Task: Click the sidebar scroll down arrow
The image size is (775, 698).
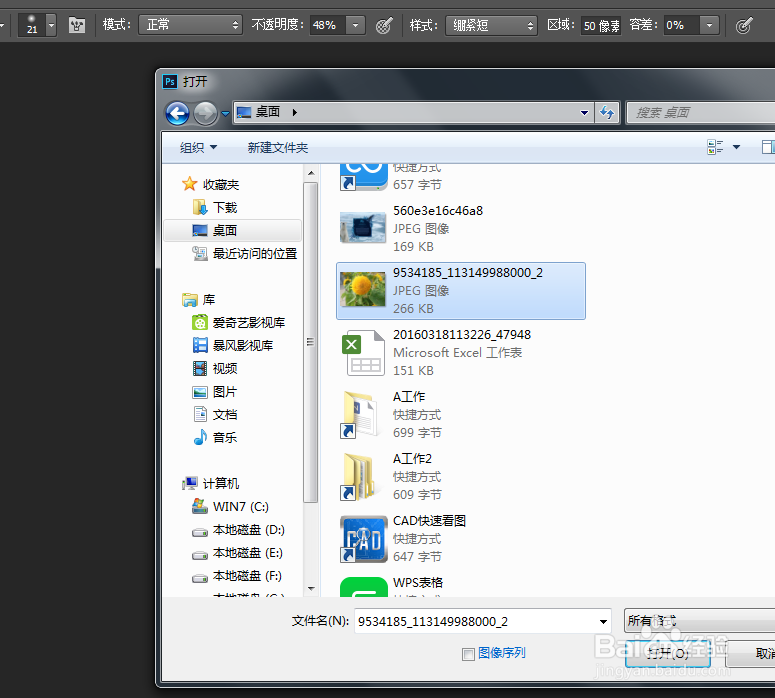Action: tap(311, 588)
